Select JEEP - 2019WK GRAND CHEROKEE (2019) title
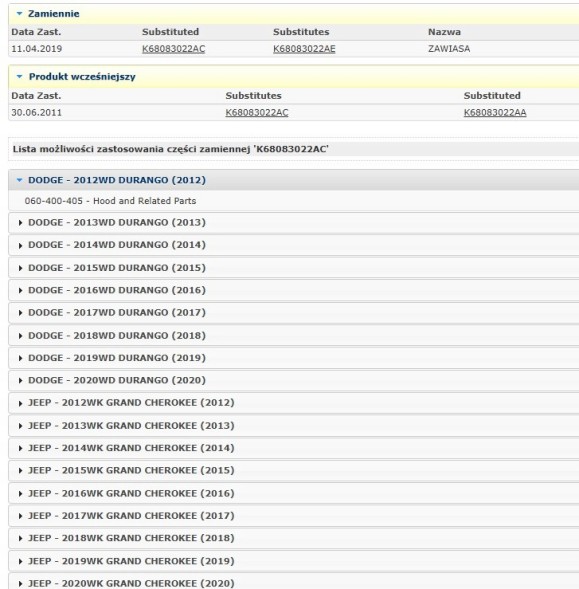The image size is (579, 589). pos(131,561)
